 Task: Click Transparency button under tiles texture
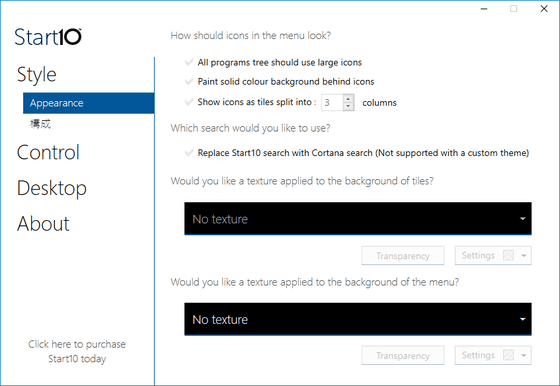(403, 256)
